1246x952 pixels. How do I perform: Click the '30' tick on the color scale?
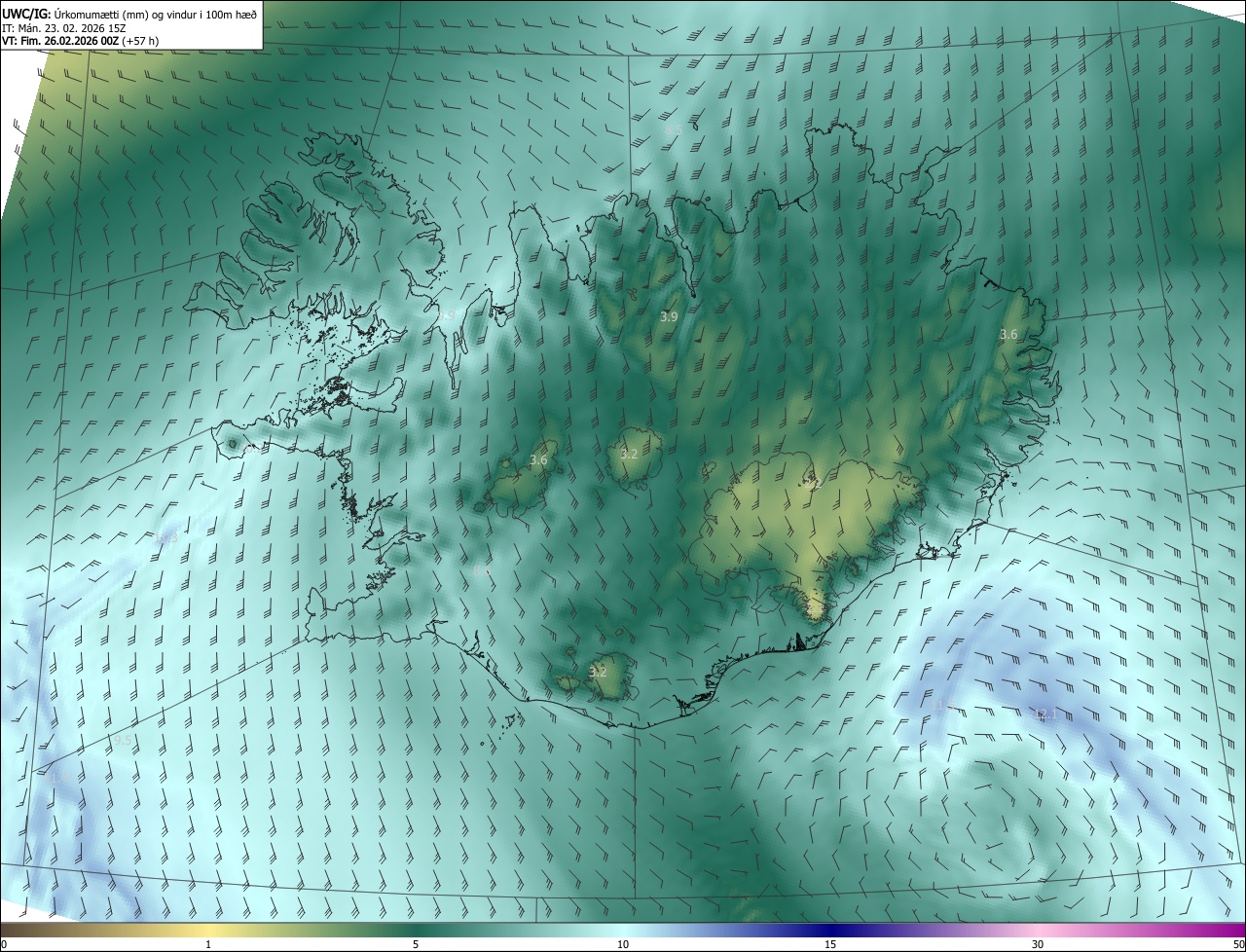(1038, 944)
